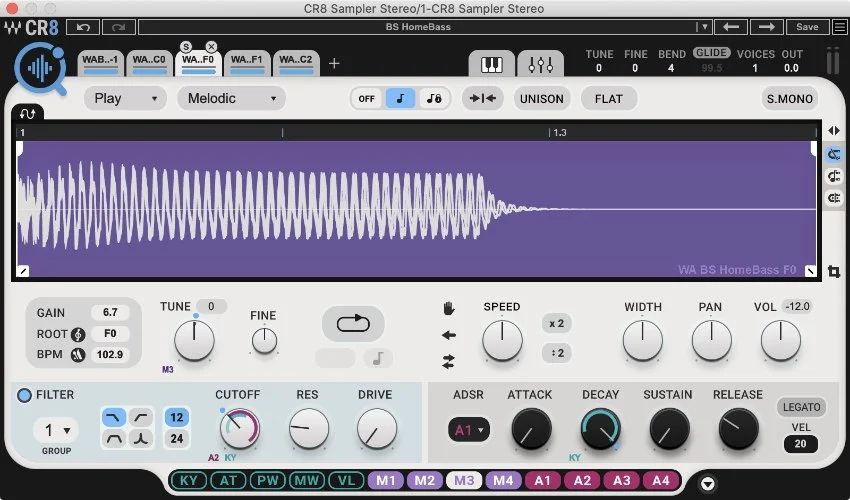Save the preset
Image resolution: width=850 pixels, height=500 pixels.
click(x=807, y=27)
